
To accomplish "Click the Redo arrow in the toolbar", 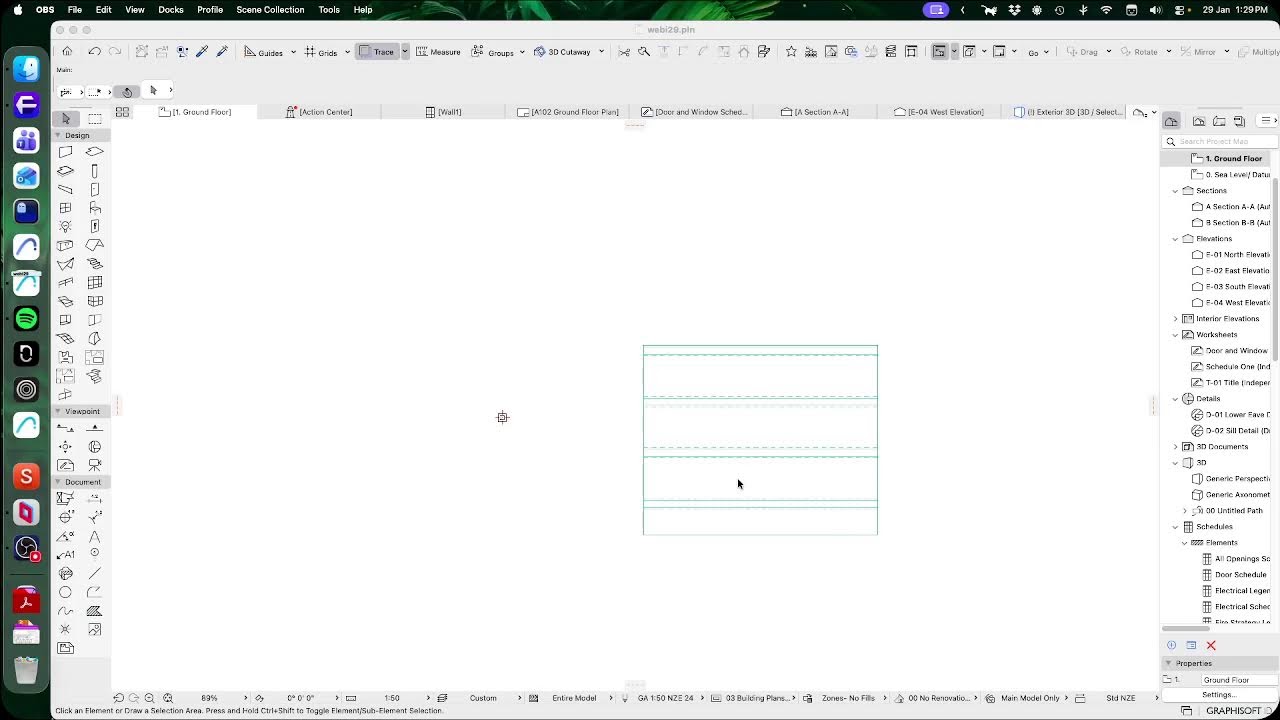I will click(x=114, y=52).
